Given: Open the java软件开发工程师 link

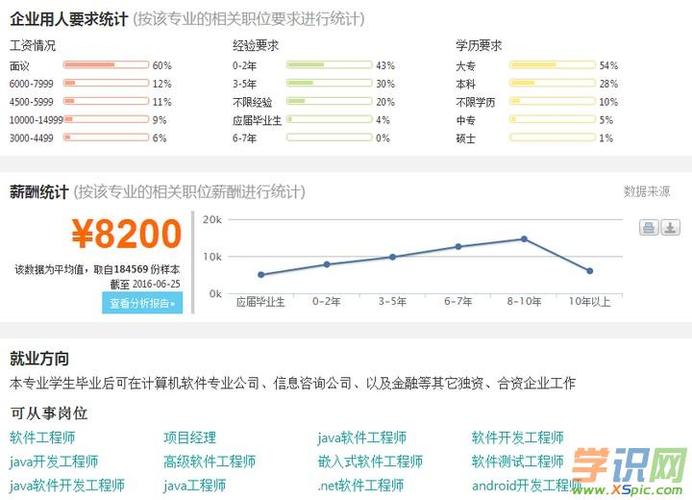Looking at the screenshot, I should pyautogui.click(x=67, y=486).
